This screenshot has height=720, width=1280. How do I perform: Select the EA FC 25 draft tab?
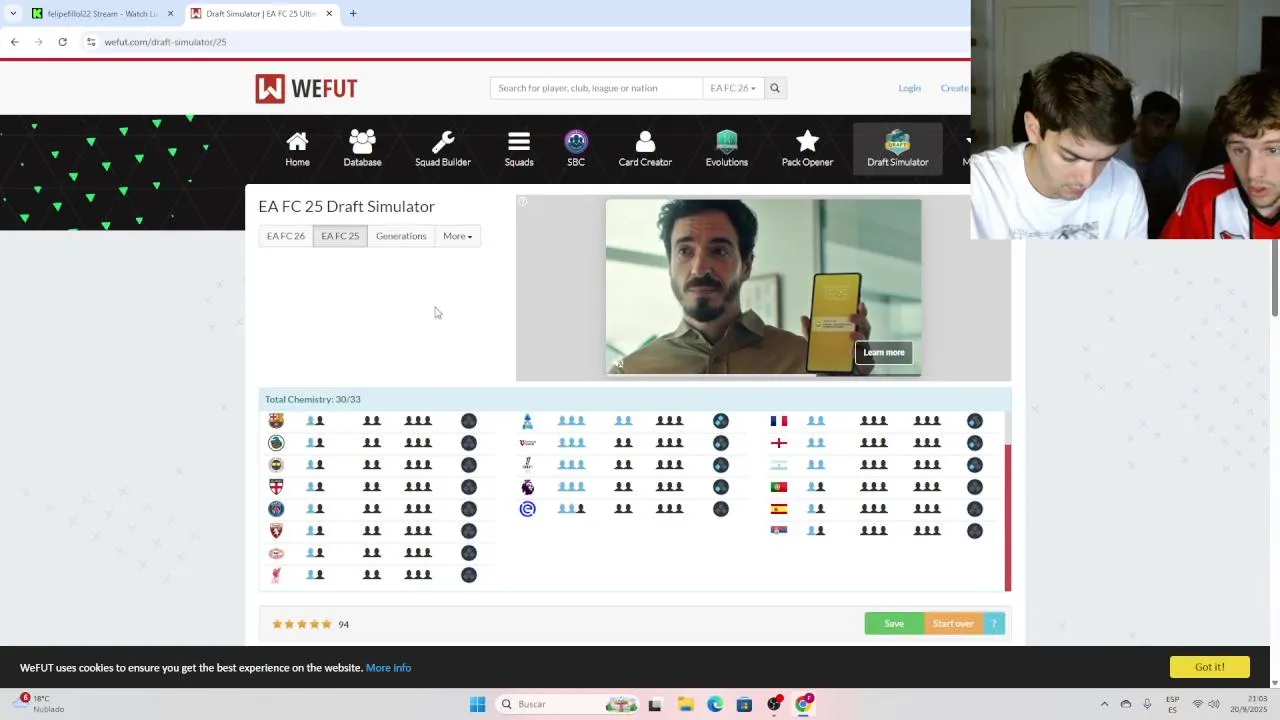click(340, 236)
